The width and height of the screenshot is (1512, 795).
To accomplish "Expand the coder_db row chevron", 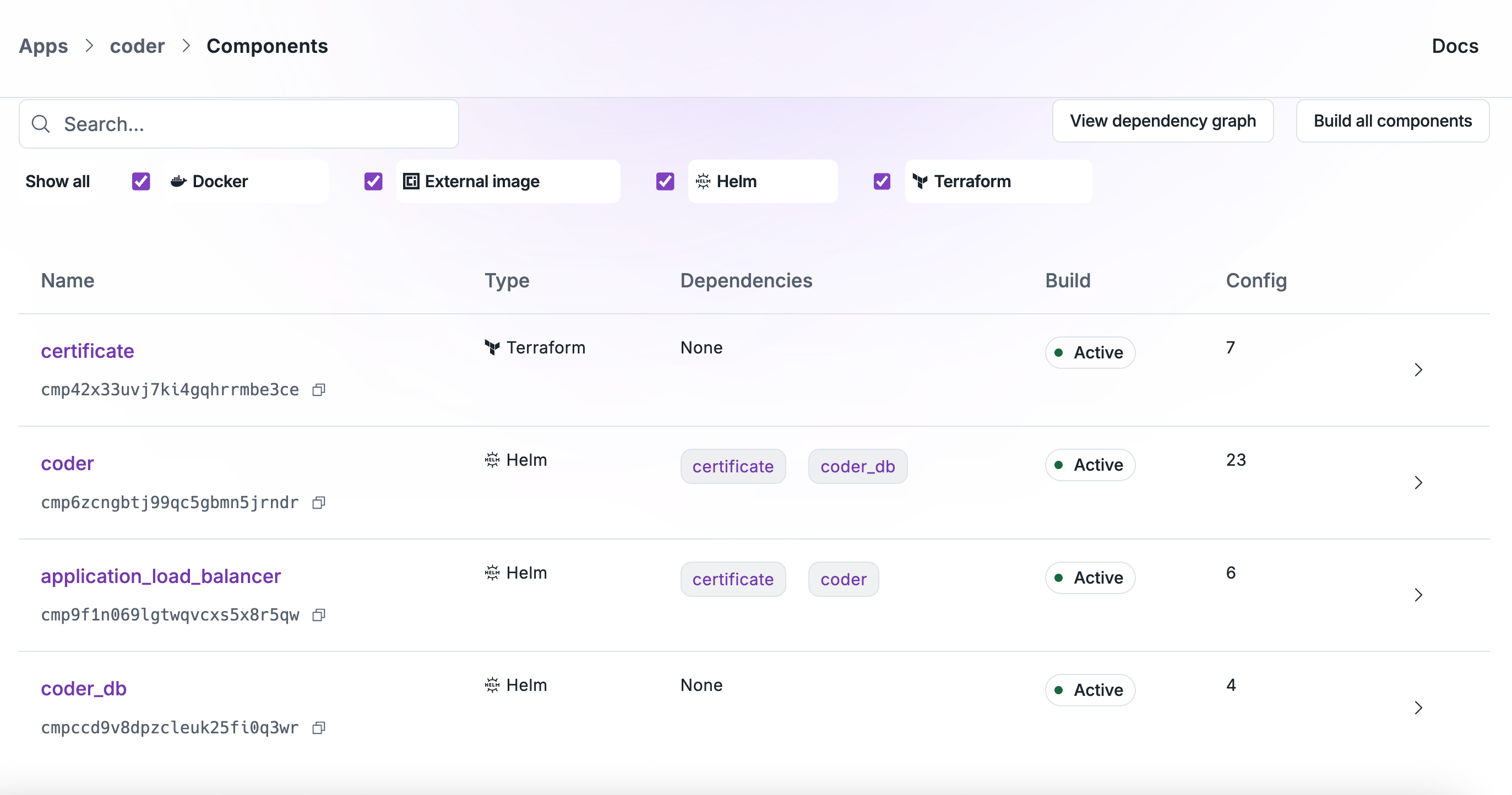I will click(x=1418, y=707).
